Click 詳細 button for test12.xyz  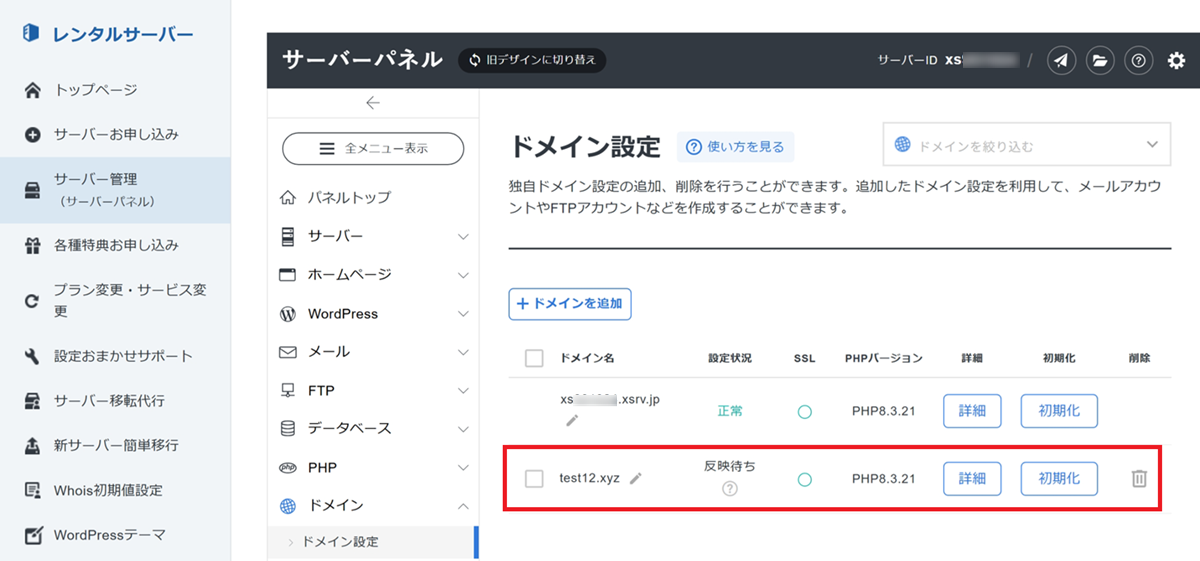pos(972,479)
